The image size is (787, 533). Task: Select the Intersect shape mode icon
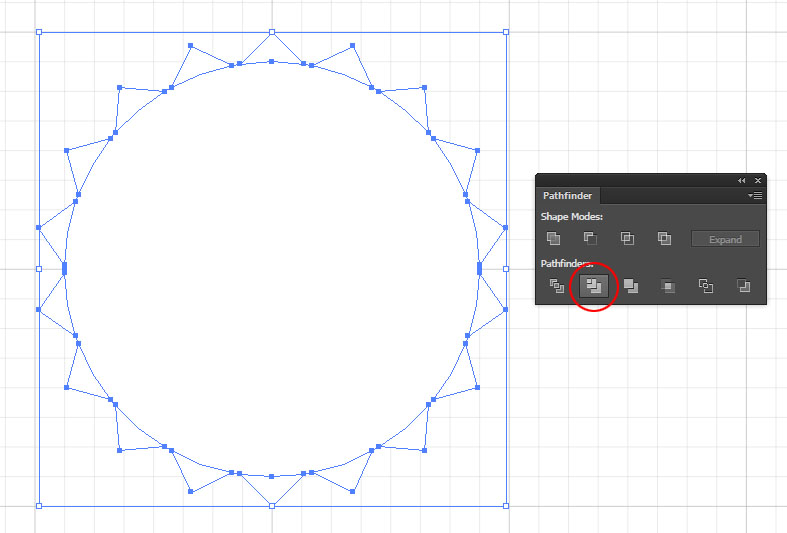[627, 239]
